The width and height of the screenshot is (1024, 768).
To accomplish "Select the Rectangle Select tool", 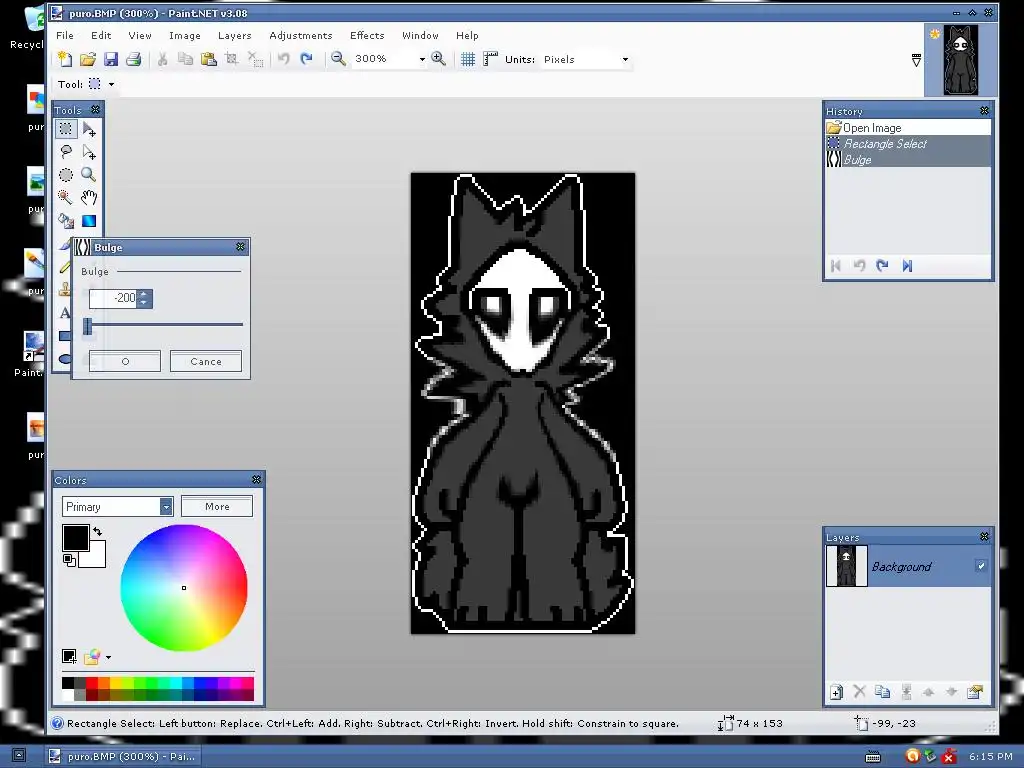I will [x=66, y=129].
